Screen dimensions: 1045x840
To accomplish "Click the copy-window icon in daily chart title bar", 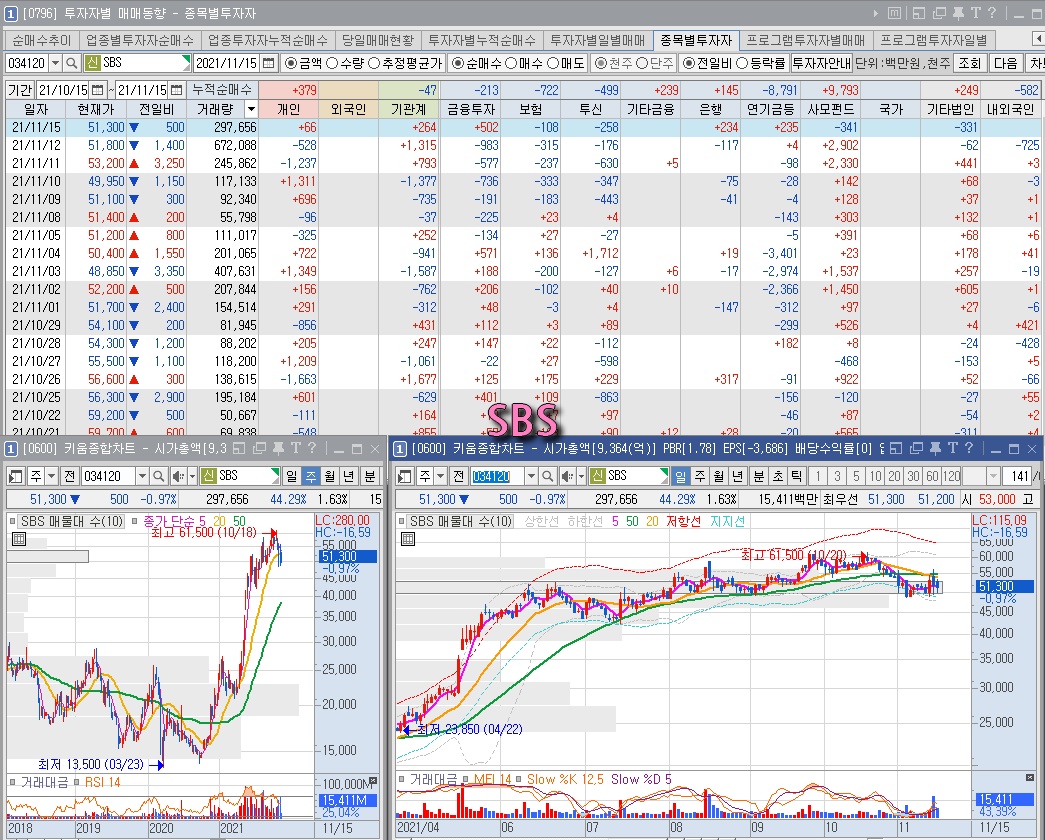I will tap(915, 448).
